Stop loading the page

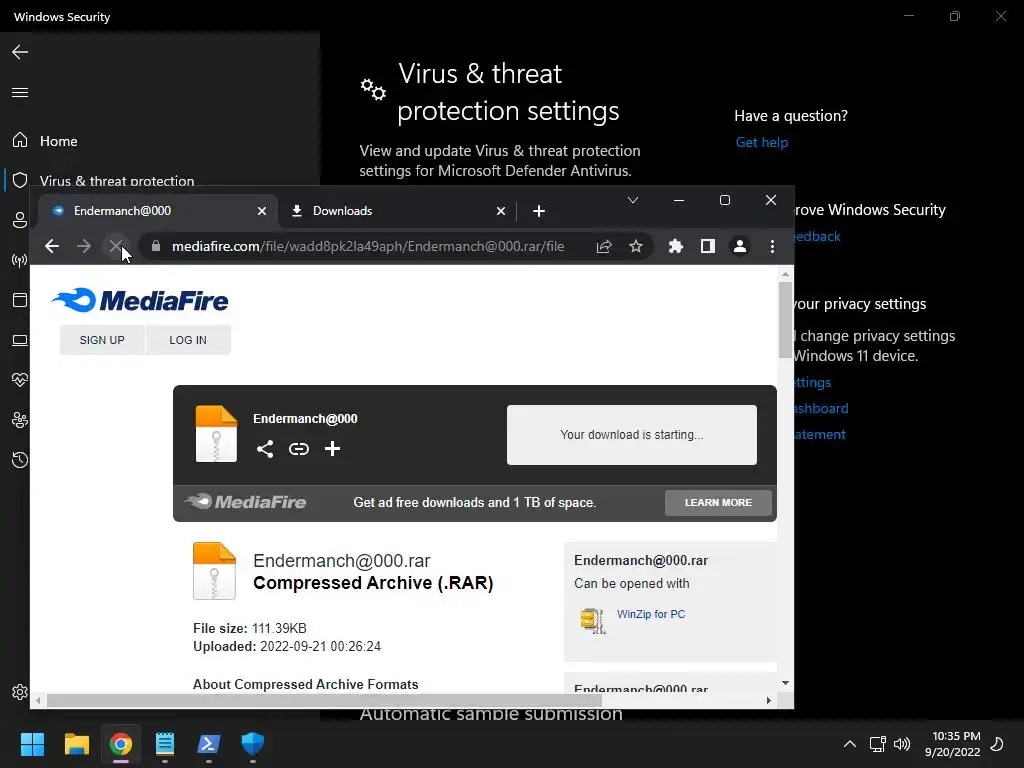click(x=116, y=246)
